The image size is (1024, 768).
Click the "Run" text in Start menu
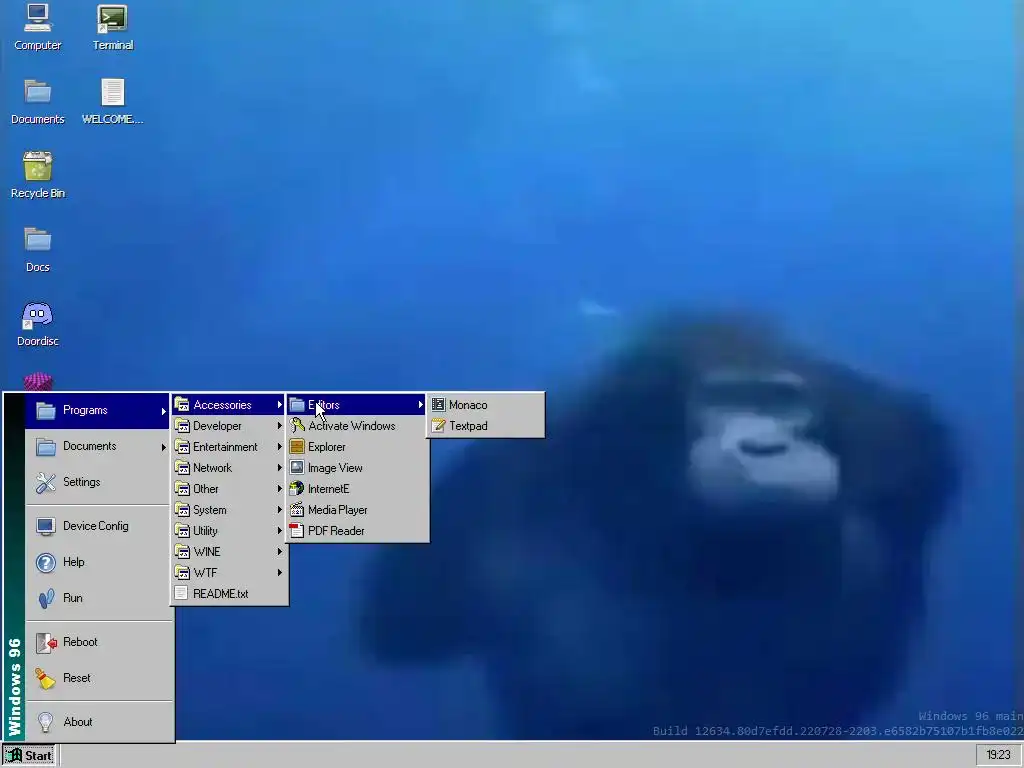(x=72, y=598)
